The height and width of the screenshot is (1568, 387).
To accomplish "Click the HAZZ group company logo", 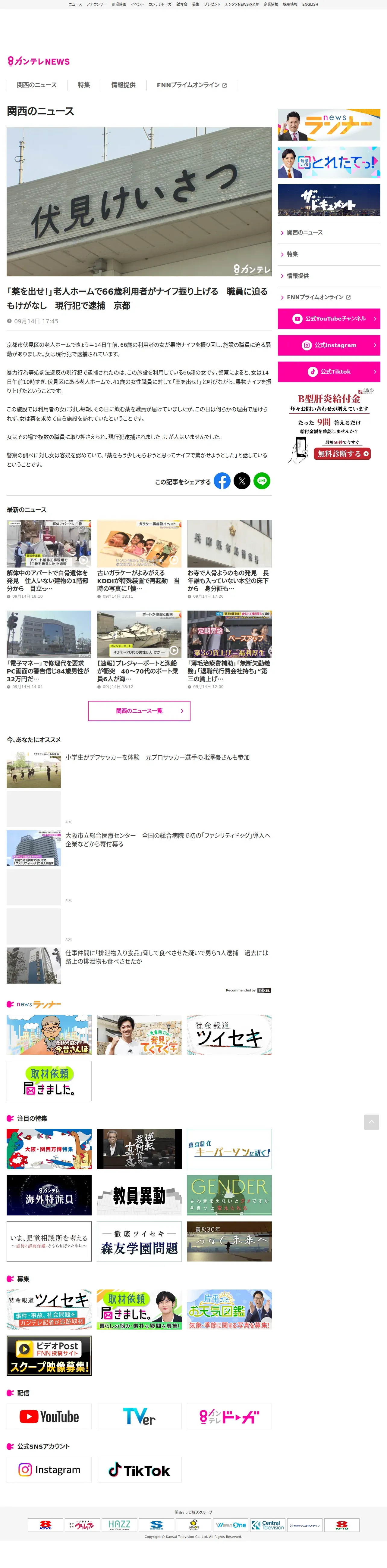I will tap(119, 1525).
